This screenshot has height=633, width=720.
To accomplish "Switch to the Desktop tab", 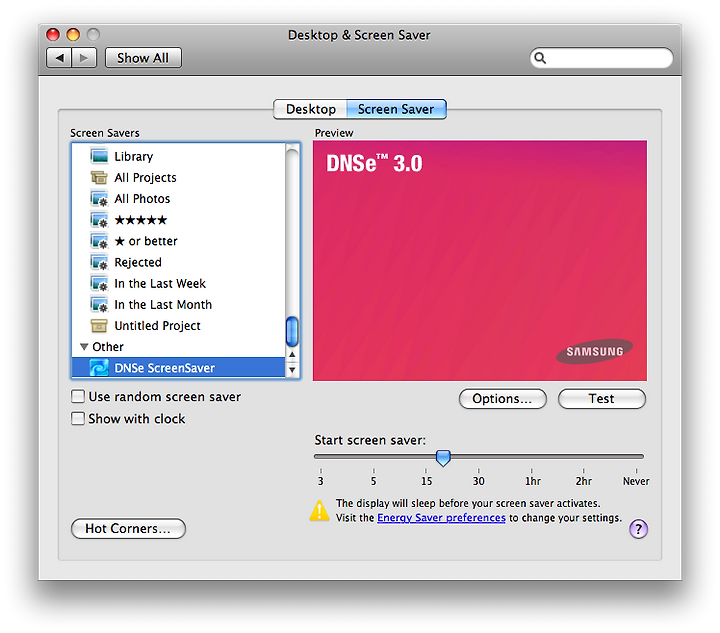I will 310,109.
